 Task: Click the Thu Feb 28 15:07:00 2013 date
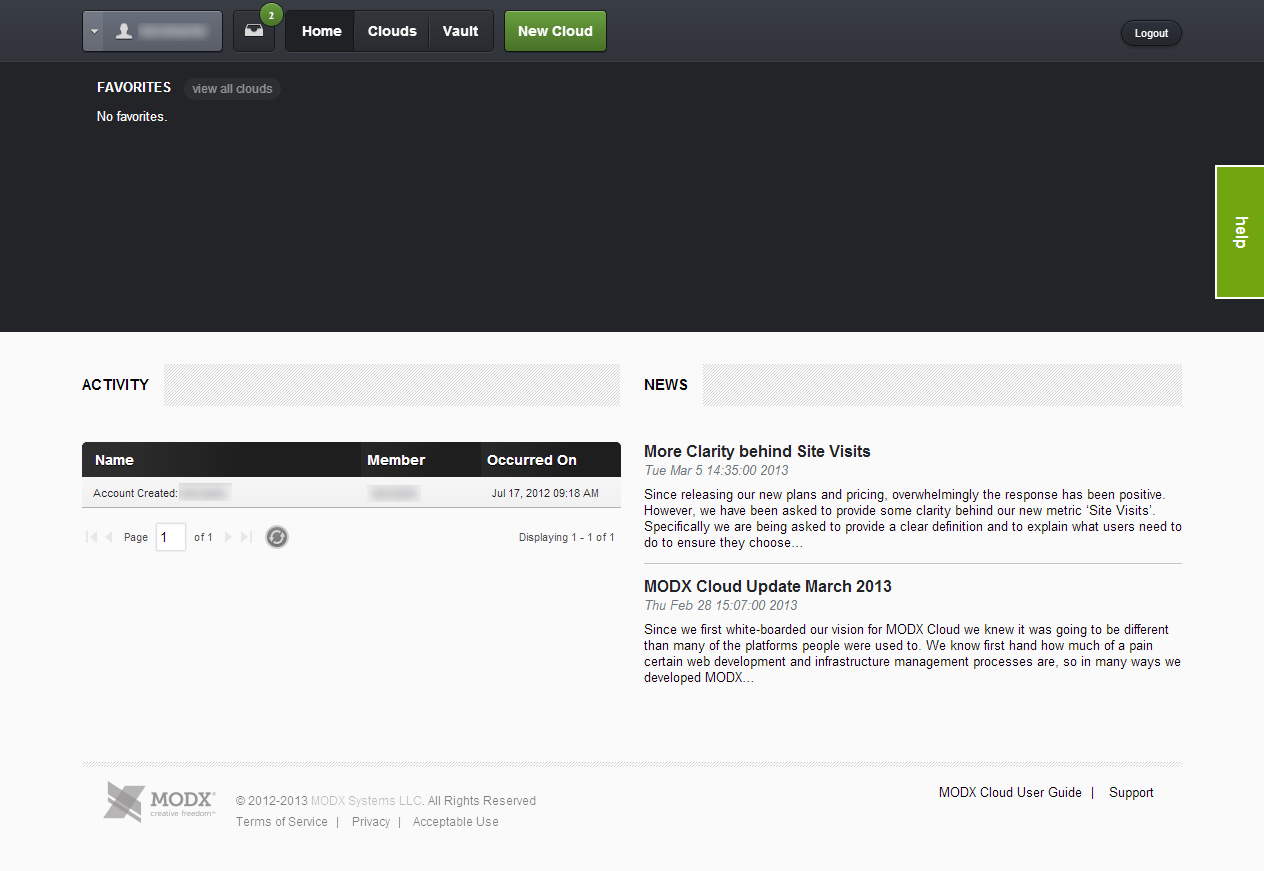click(x=721, y=605)
